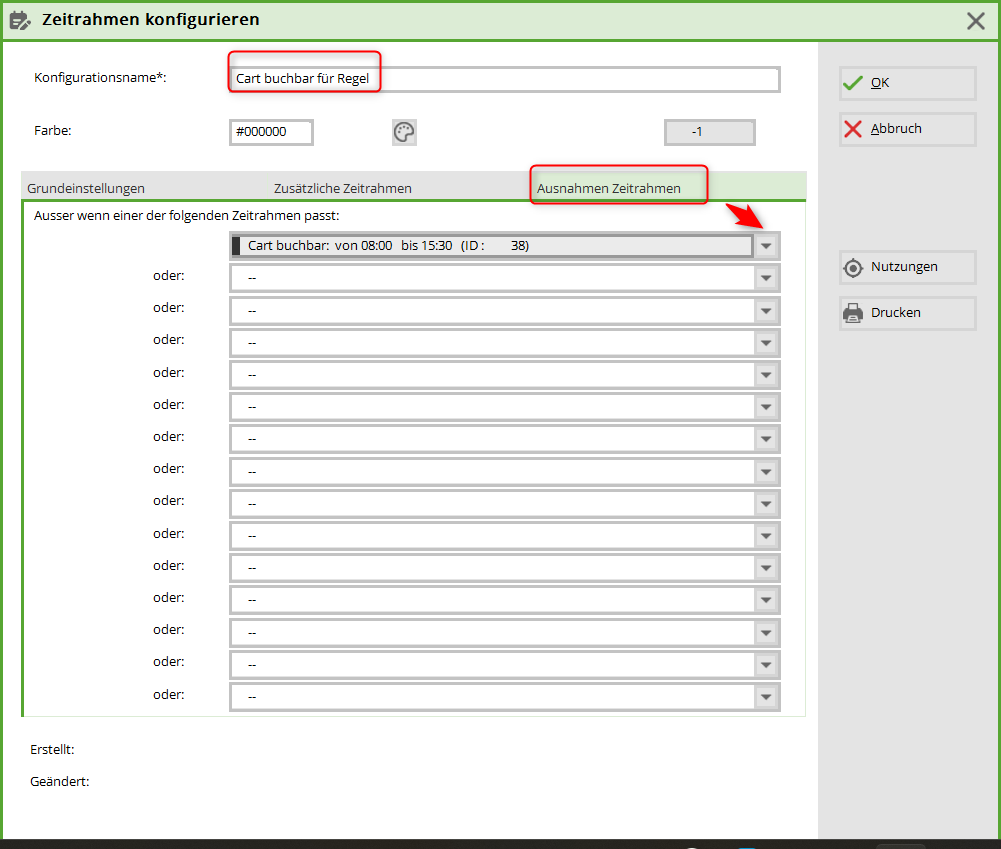
Task: Click the Konfigurationsname input field
Action: pos(504,79)
